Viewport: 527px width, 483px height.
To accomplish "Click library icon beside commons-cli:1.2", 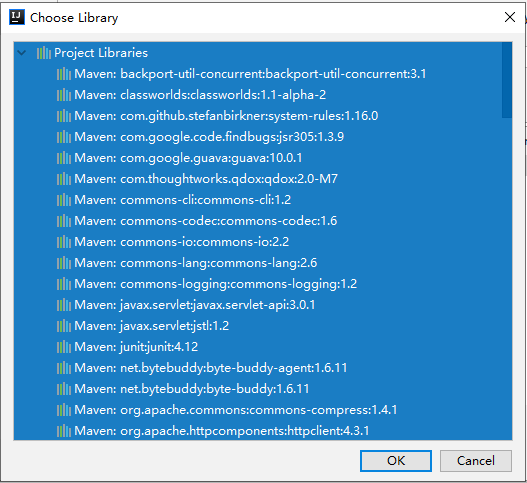I will point(64,200).
